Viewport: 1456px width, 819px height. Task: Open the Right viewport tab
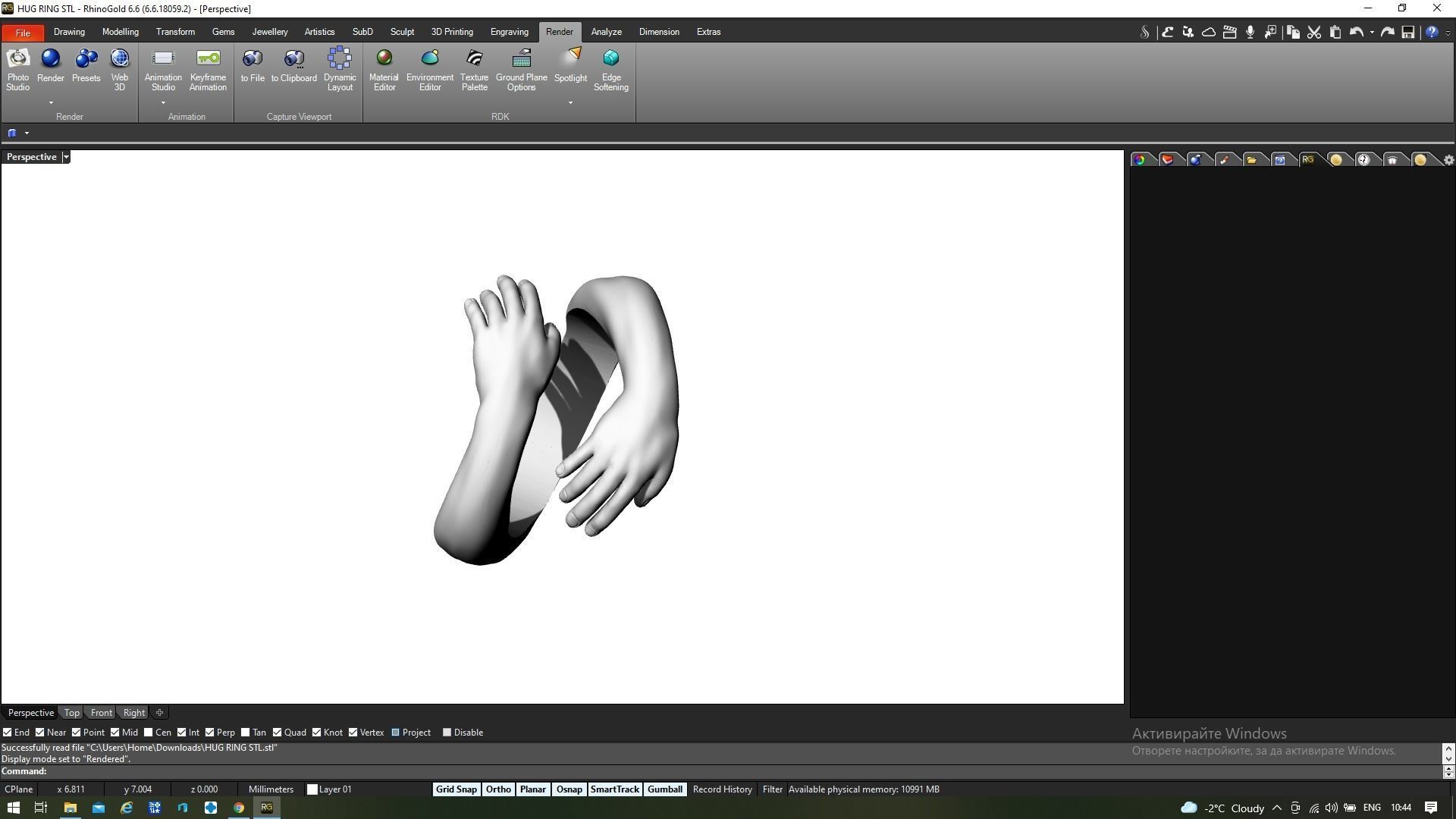pyautogui.click(x=133, y=713)
